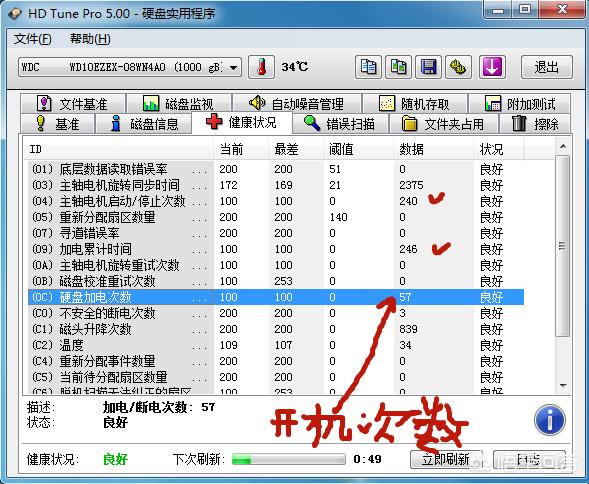Sort by the ID column header

click(x=119, y=149)
